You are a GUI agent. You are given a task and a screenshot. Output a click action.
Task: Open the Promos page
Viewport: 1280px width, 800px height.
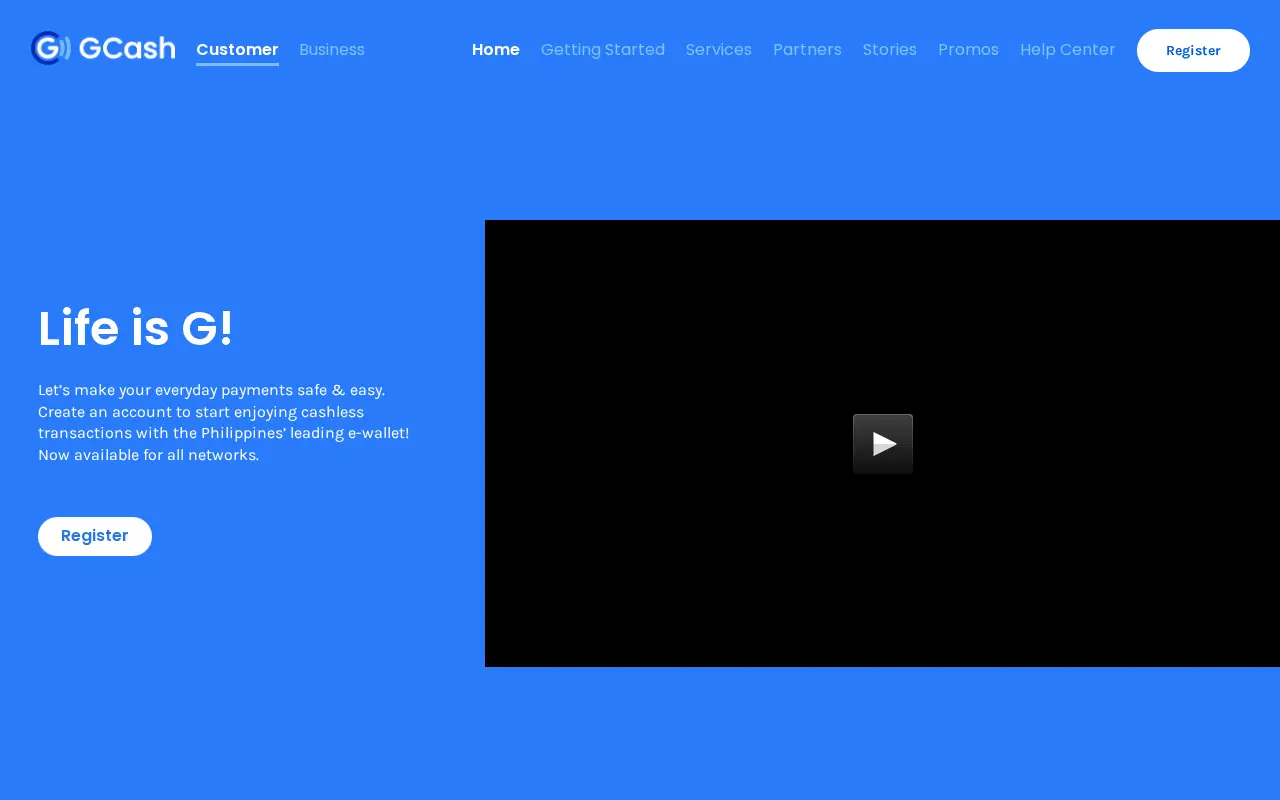pos(968,49)
